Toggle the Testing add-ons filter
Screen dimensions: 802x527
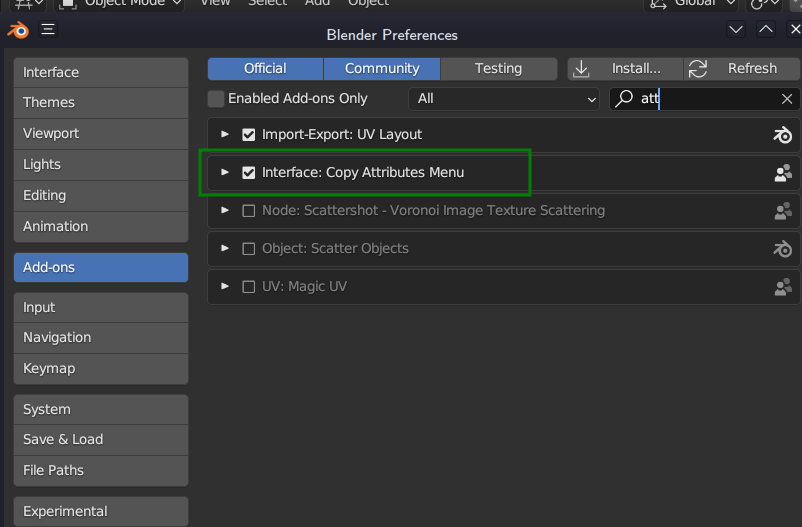(x=498, y=69)
